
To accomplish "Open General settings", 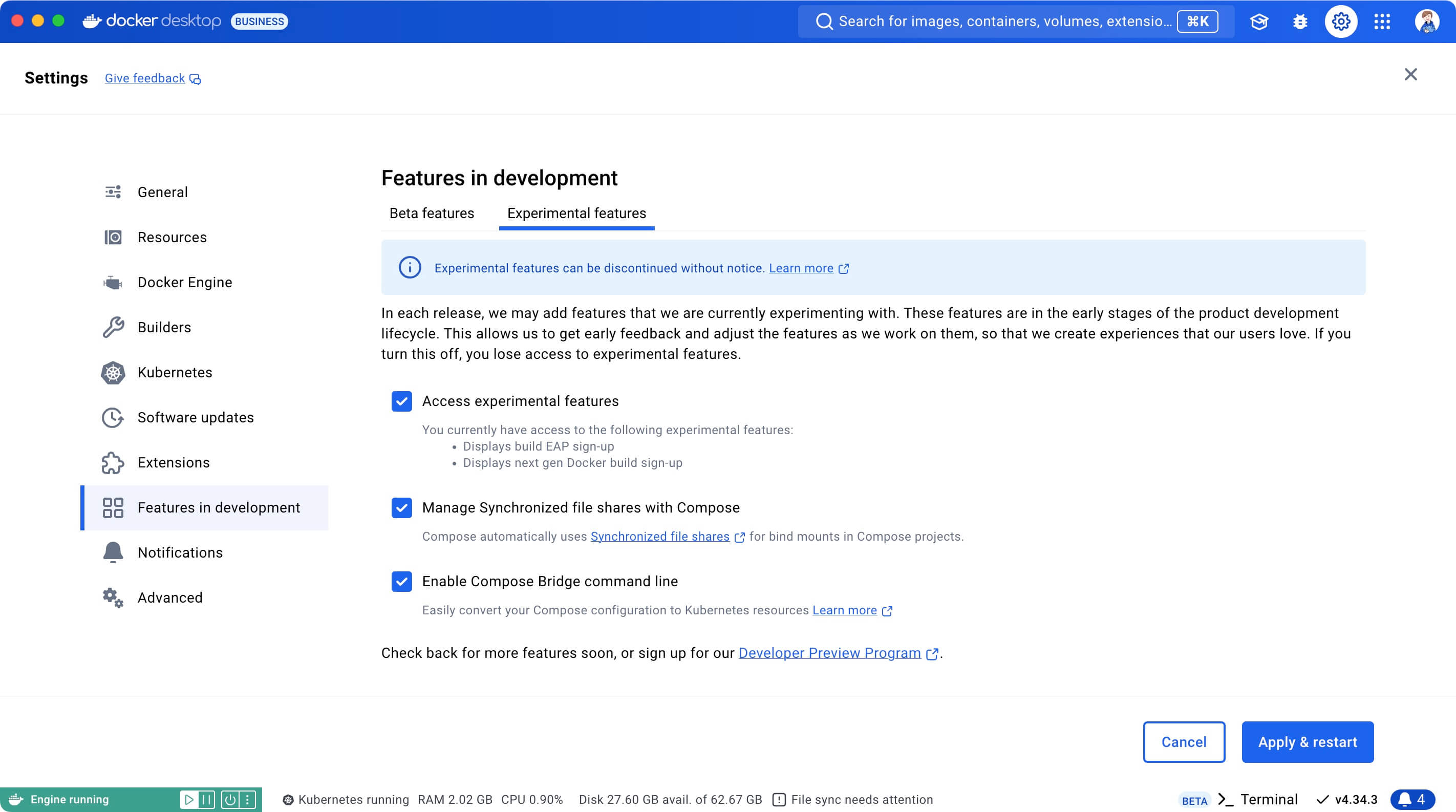I will (205, 192).
